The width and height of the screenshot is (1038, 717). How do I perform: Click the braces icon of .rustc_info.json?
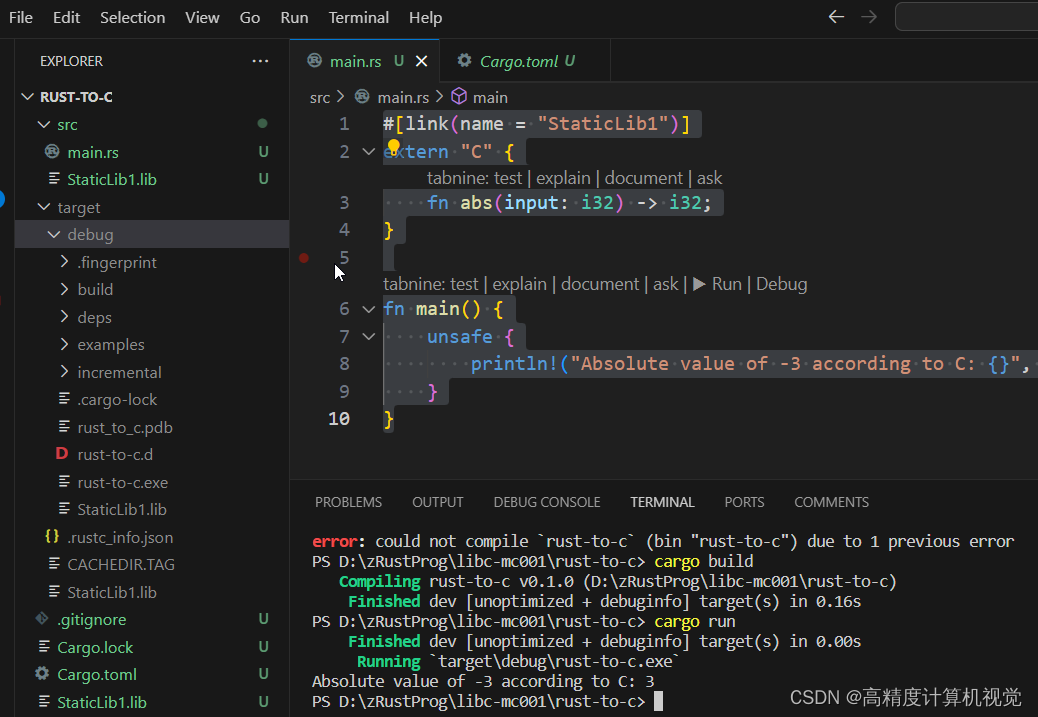(x=52, y=536)
